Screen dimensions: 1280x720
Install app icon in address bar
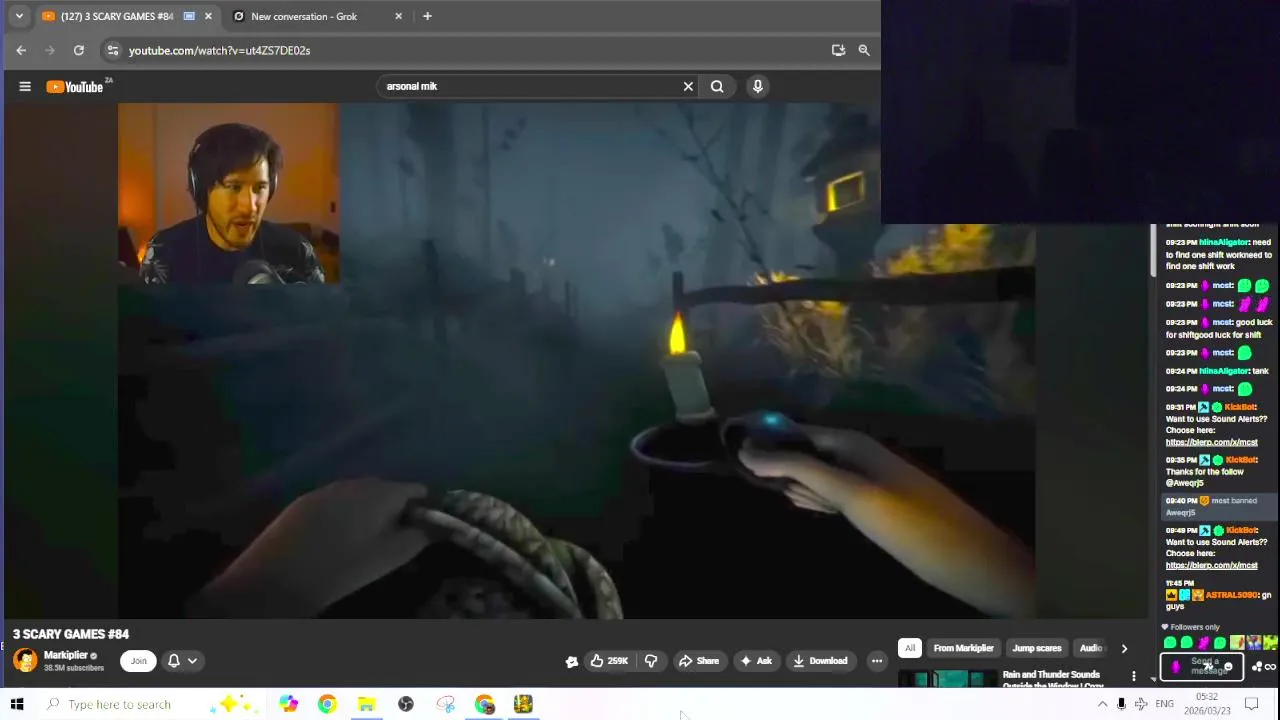click(x=838, y=50)
